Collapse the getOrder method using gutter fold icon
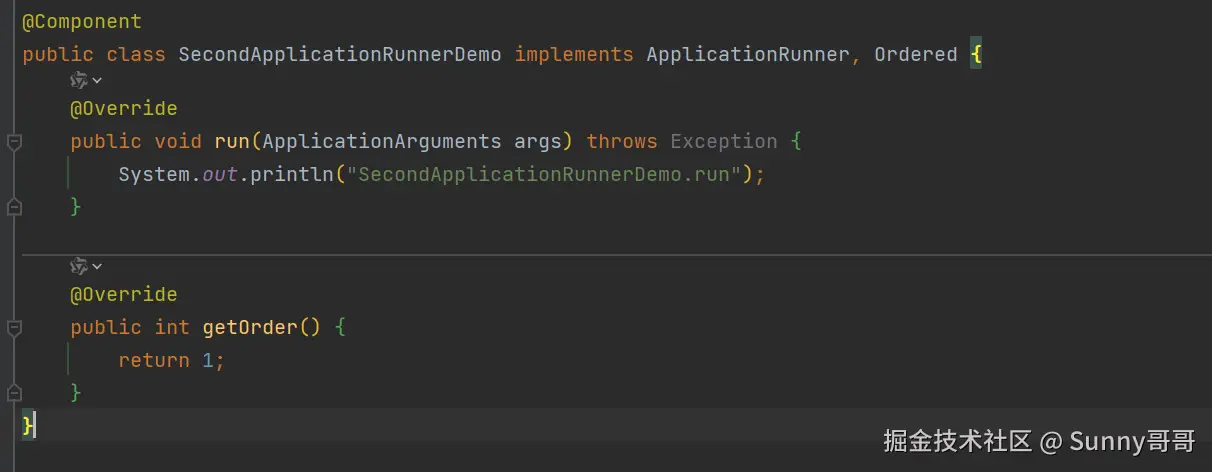 pyautogui.click(x=14, y=328)
